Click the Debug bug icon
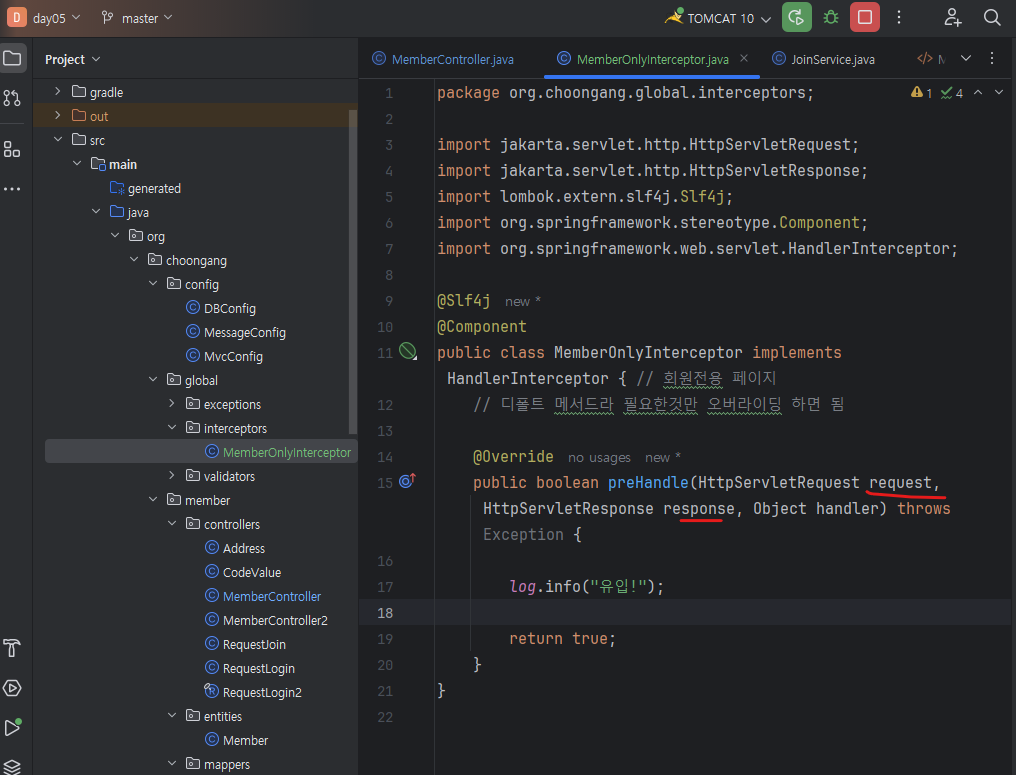This screenshot has height=775, width=1016. (831, 17)
